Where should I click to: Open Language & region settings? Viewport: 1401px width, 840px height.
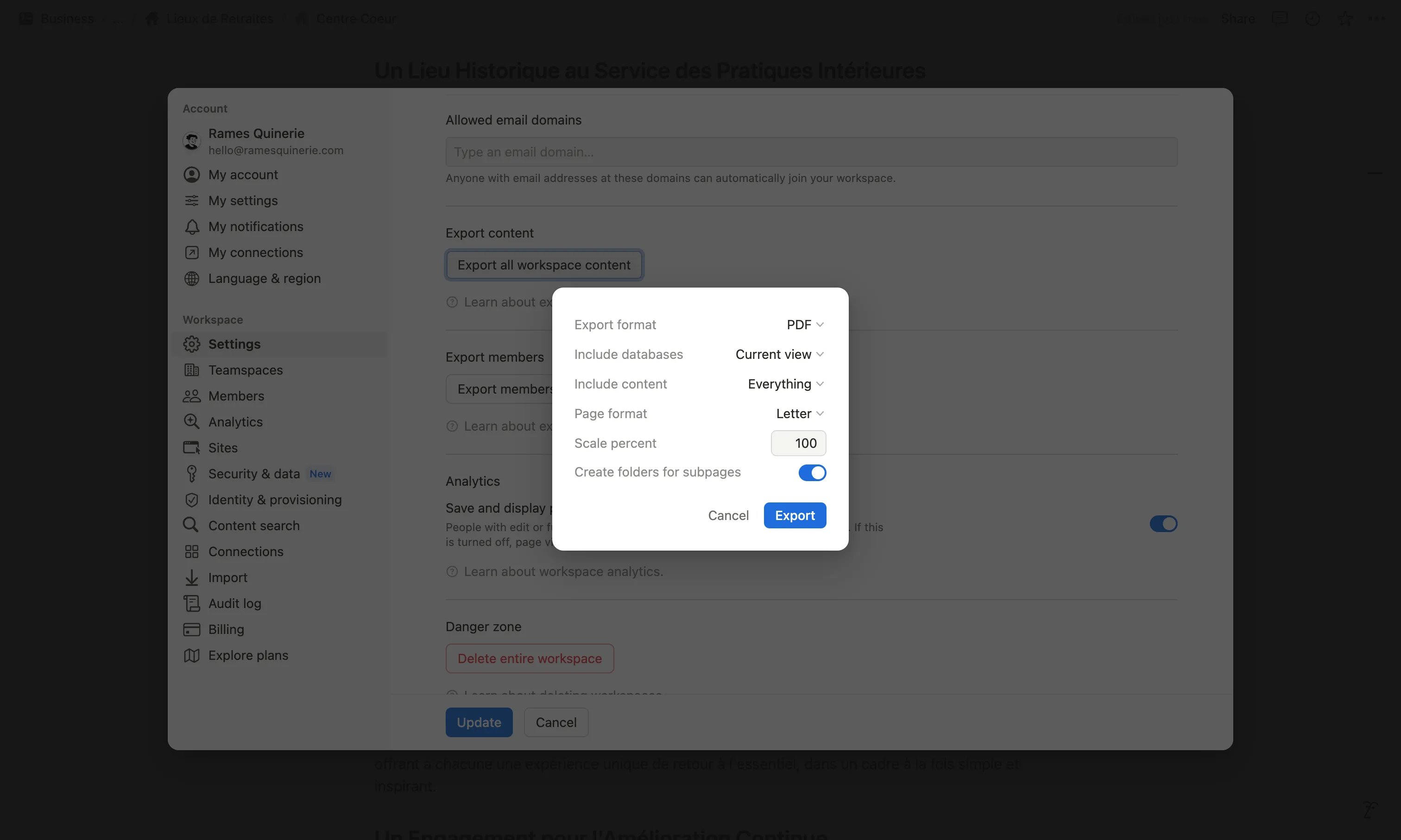pyautogui.click(x=280, y=278)
